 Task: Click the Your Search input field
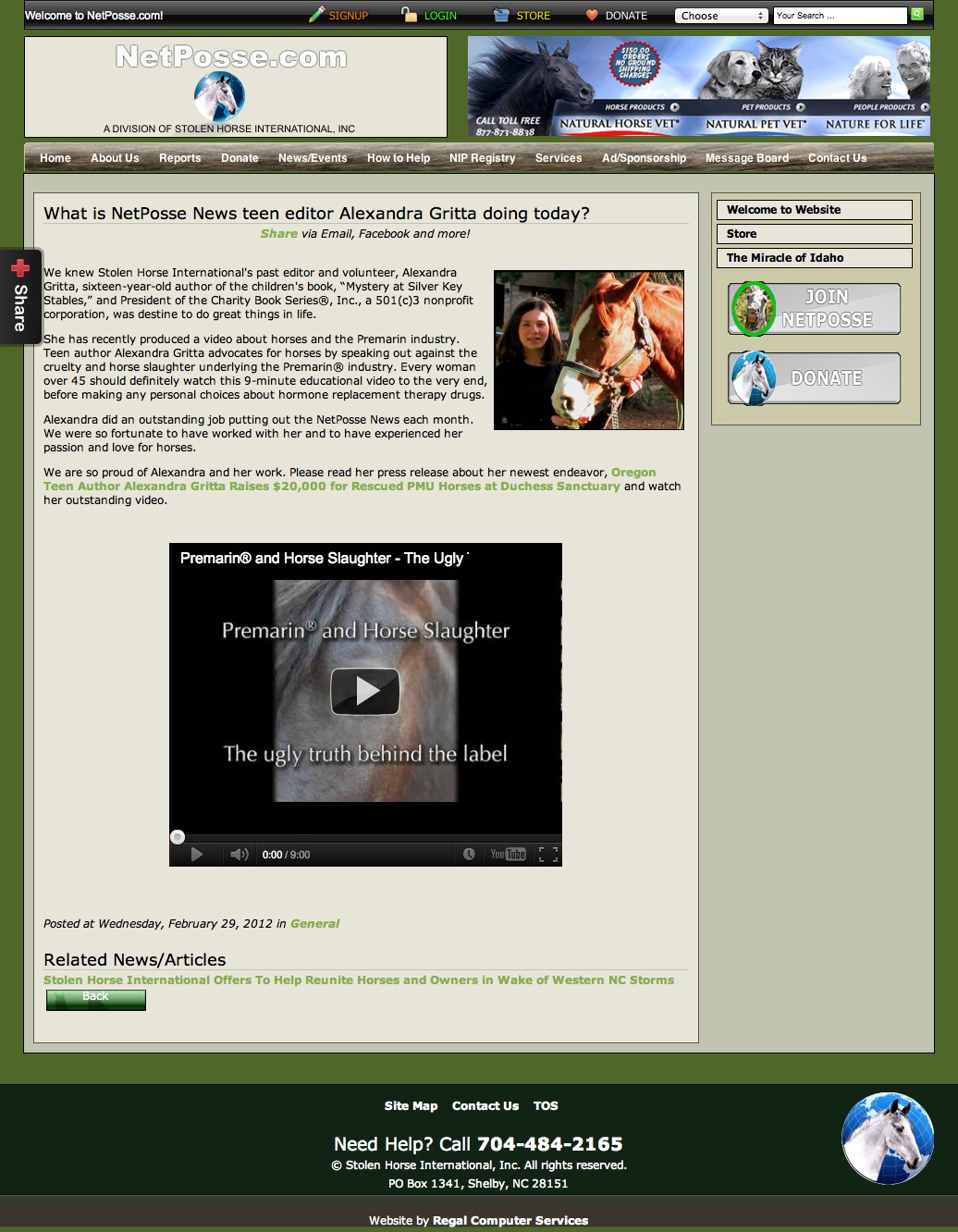(841, 16)
